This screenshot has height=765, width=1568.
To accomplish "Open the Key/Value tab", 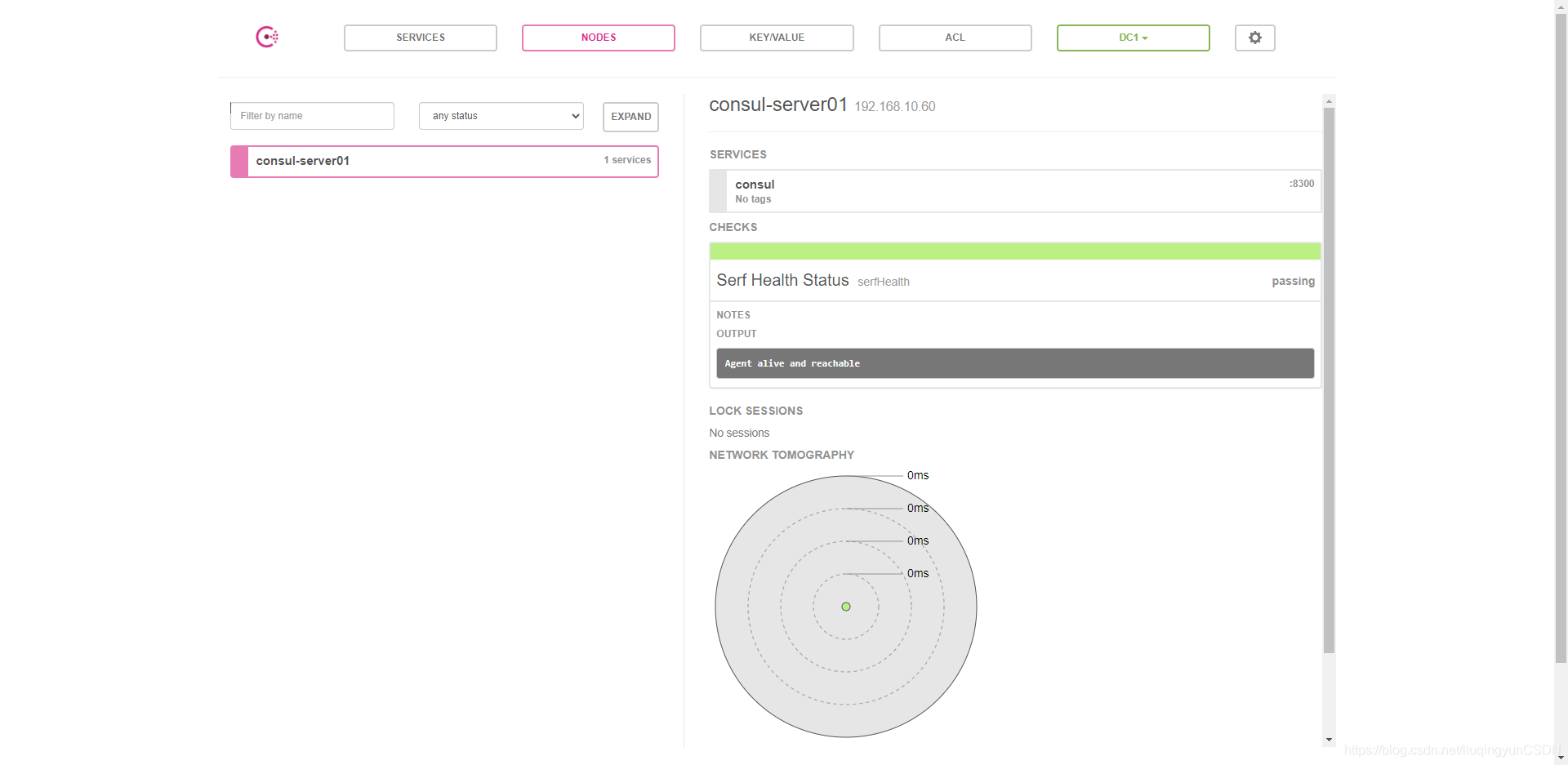I will 777,38.
